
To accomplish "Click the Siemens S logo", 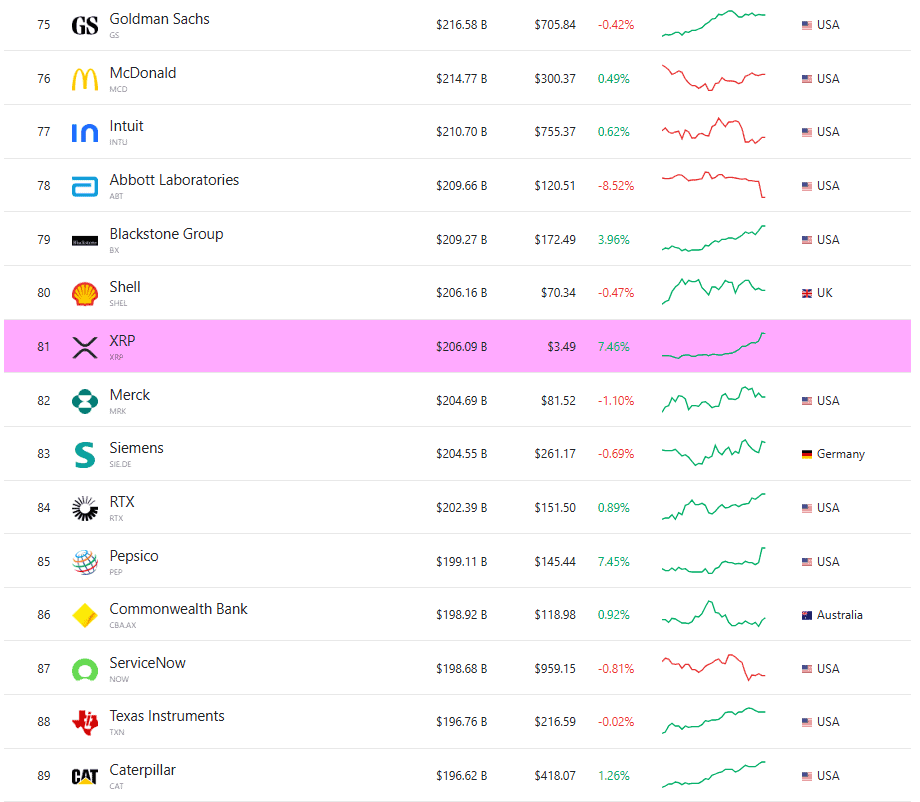I will pyautogui.click(x=84, y=454).
